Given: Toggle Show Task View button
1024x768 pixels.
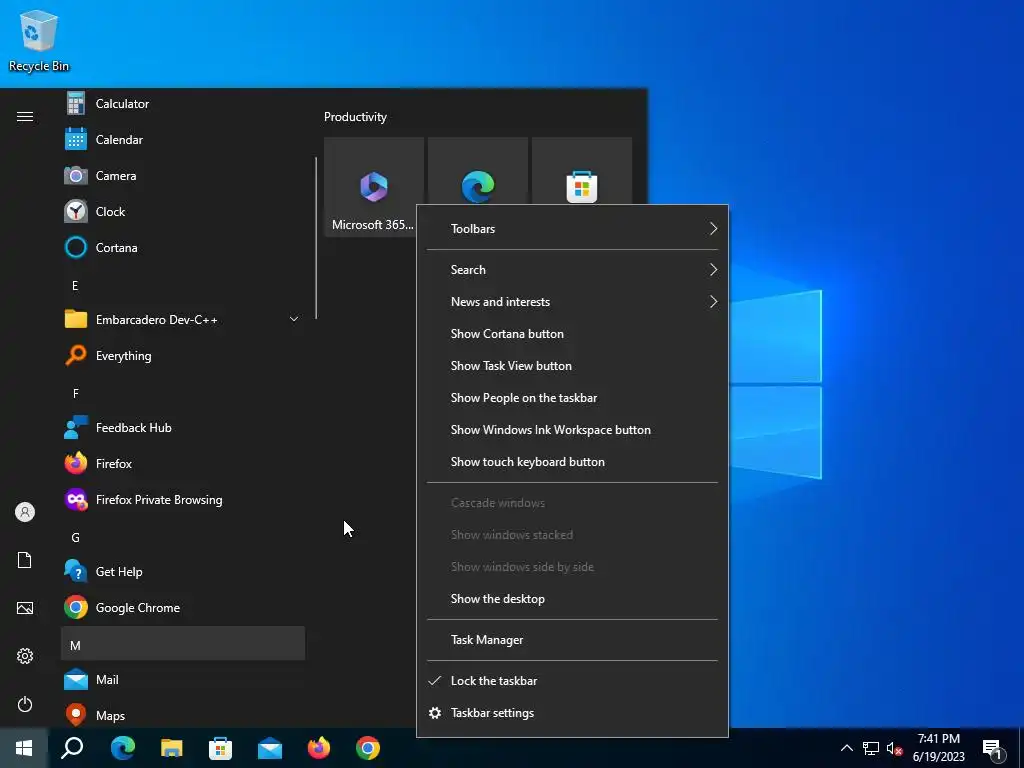Looking at the screenshot, I should 572,366.
